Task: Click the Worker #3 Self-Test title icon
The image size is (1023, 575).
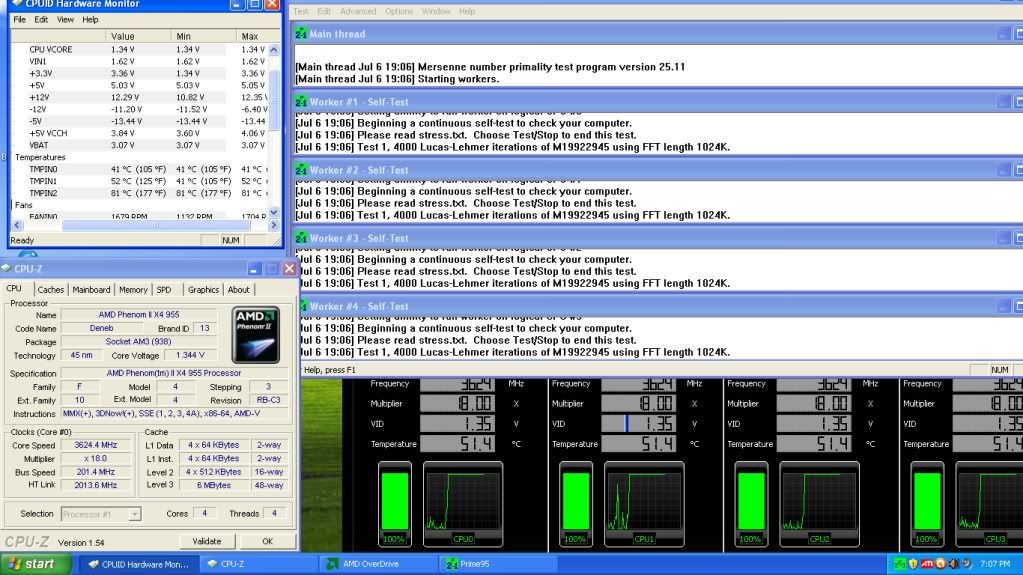Action: [x=301, y=238]
